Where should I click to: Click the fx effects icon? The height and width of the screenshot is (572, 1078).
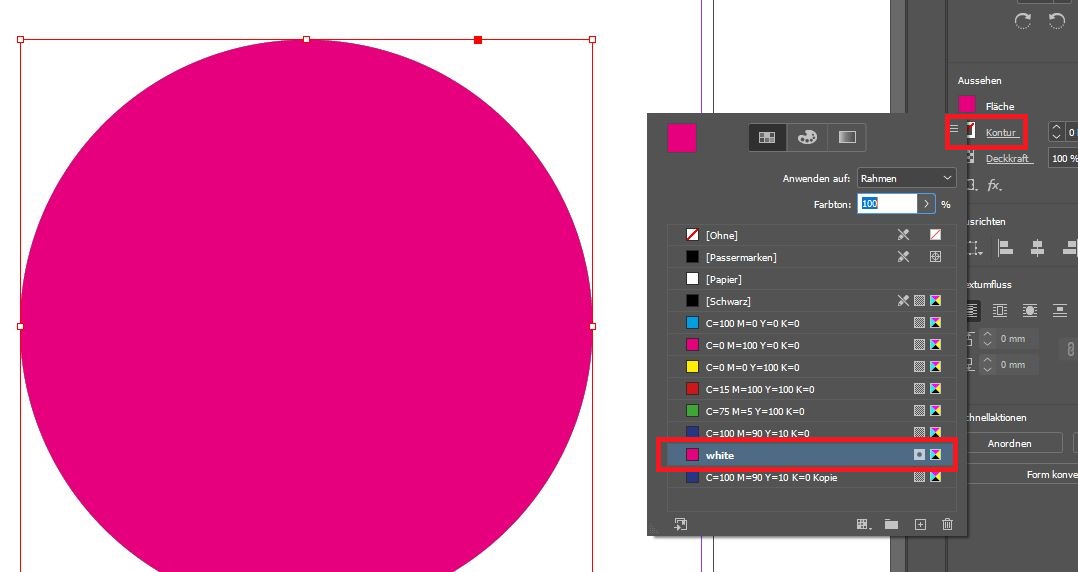pos(994,185)
